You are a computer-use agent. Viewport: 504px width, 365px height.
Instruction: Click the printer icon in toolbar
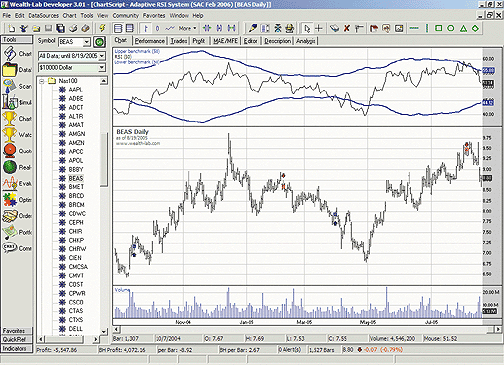[x=73, y=28]
